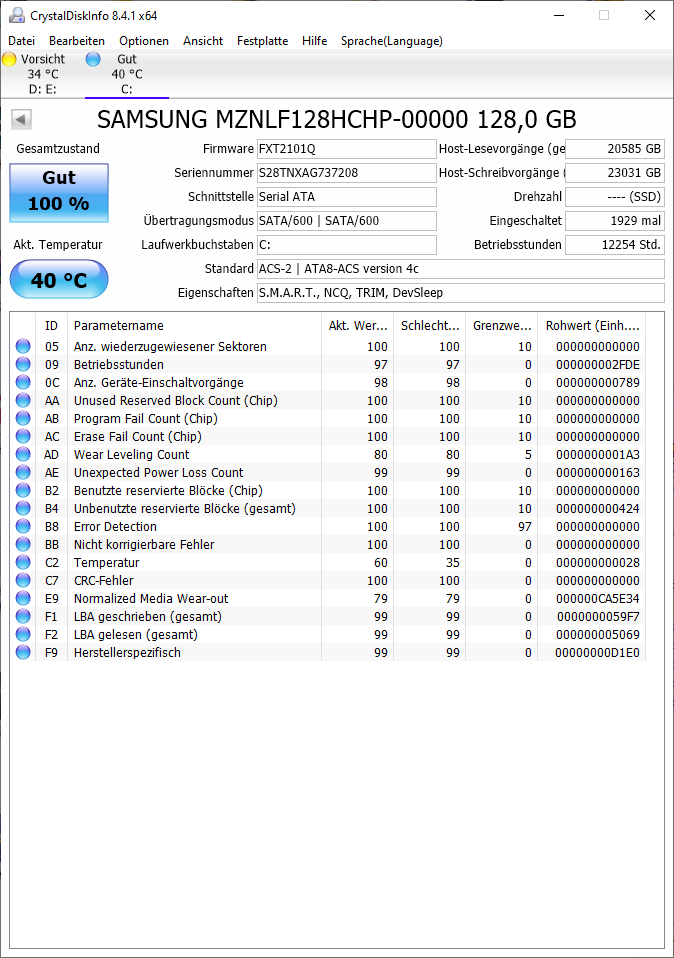Image resolution: width=674 pixels, height=958 pixels.
Task: Switch to disk tab C: at 40 °C
Action: pyautogui.click(x=126, y=74)
